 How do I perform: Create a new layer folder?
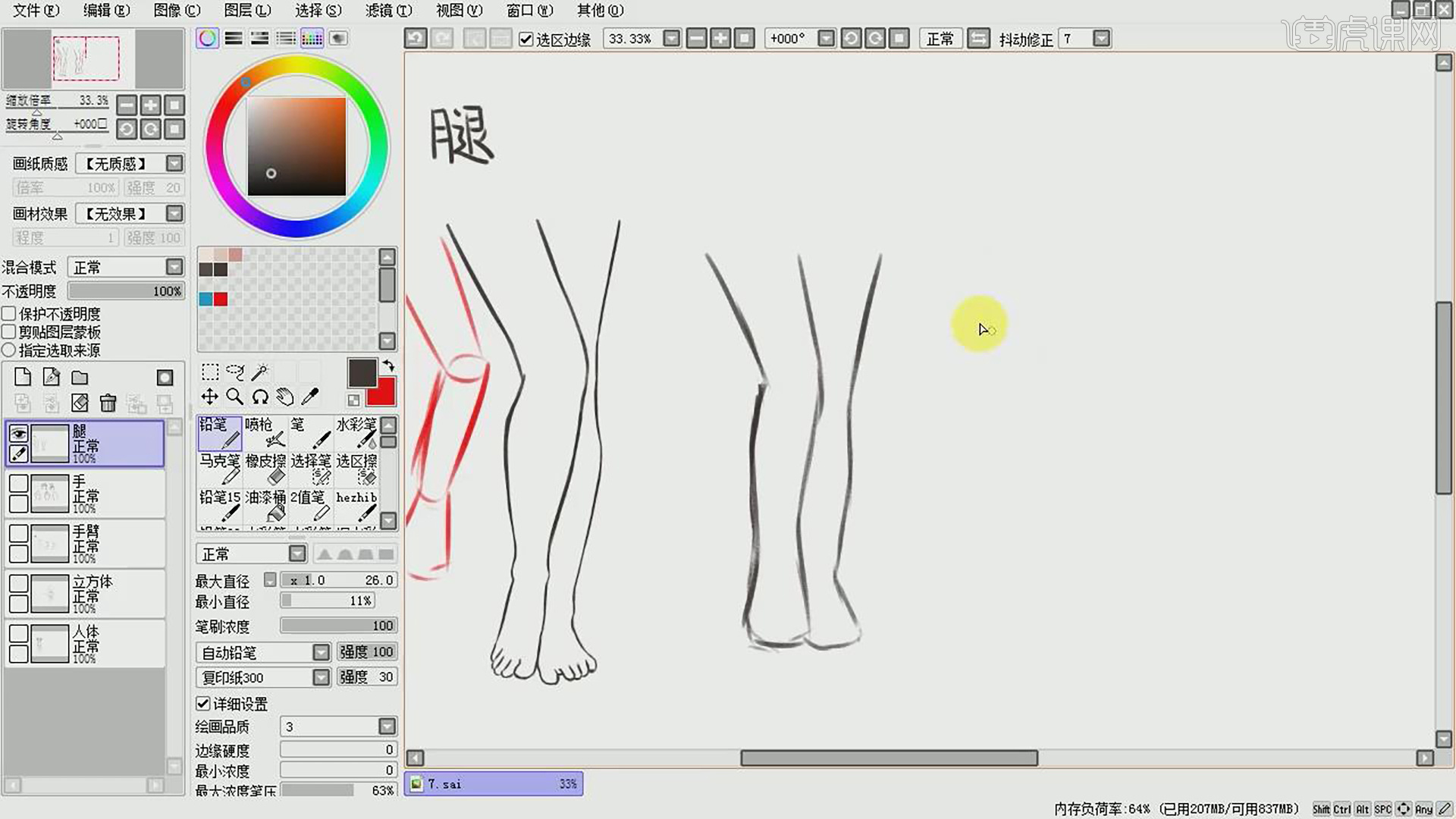[80, 377]
